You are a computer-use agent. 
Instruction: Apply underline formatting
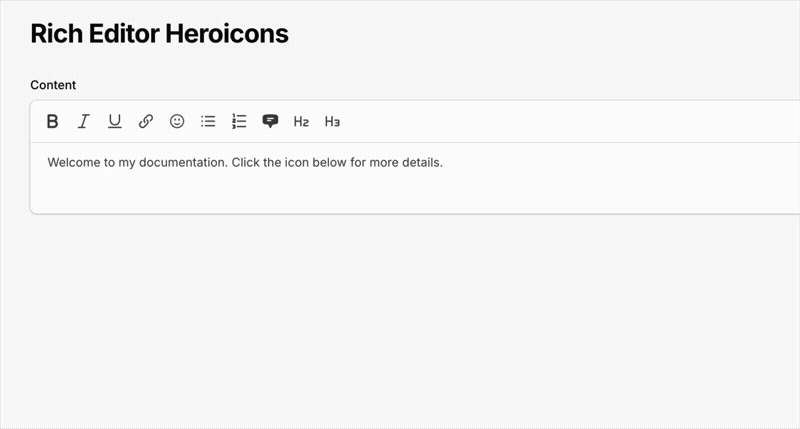click(115, 122)
